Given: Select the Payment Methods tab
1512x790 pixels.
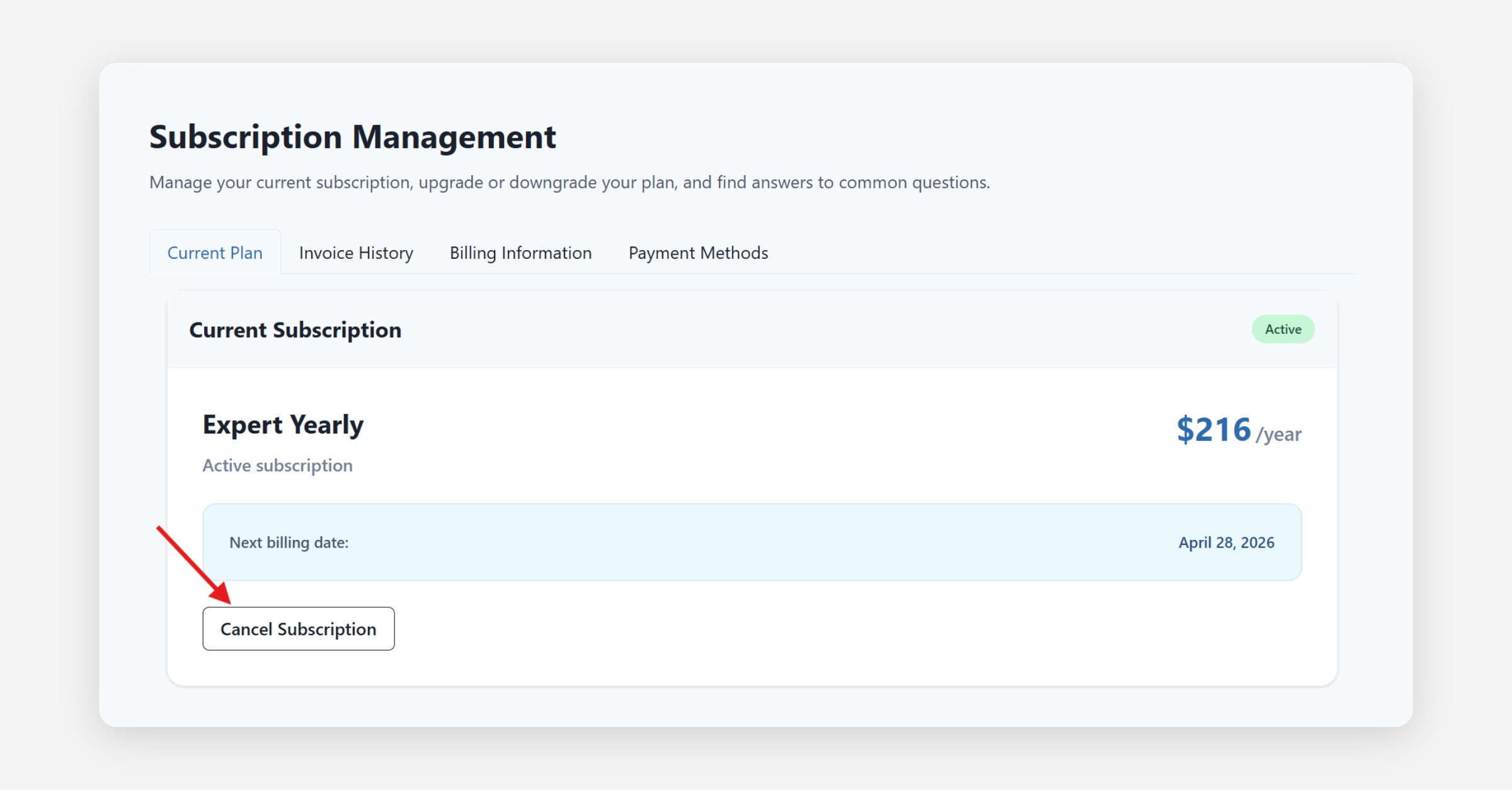Looking at the screenshot, I should [698, 253].
